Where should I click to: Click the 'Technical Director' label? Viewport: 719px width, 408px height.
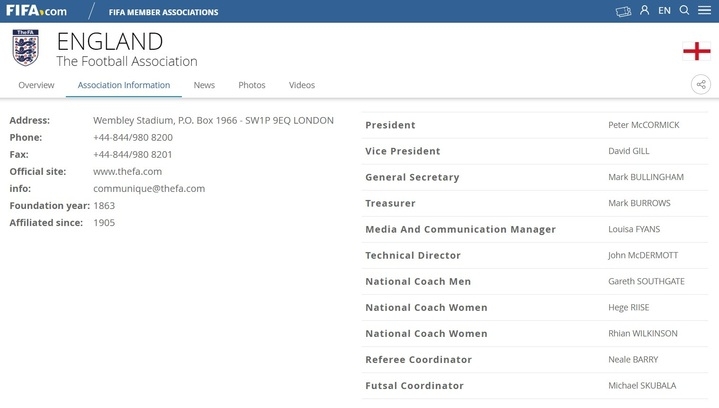tap(413, 255)
